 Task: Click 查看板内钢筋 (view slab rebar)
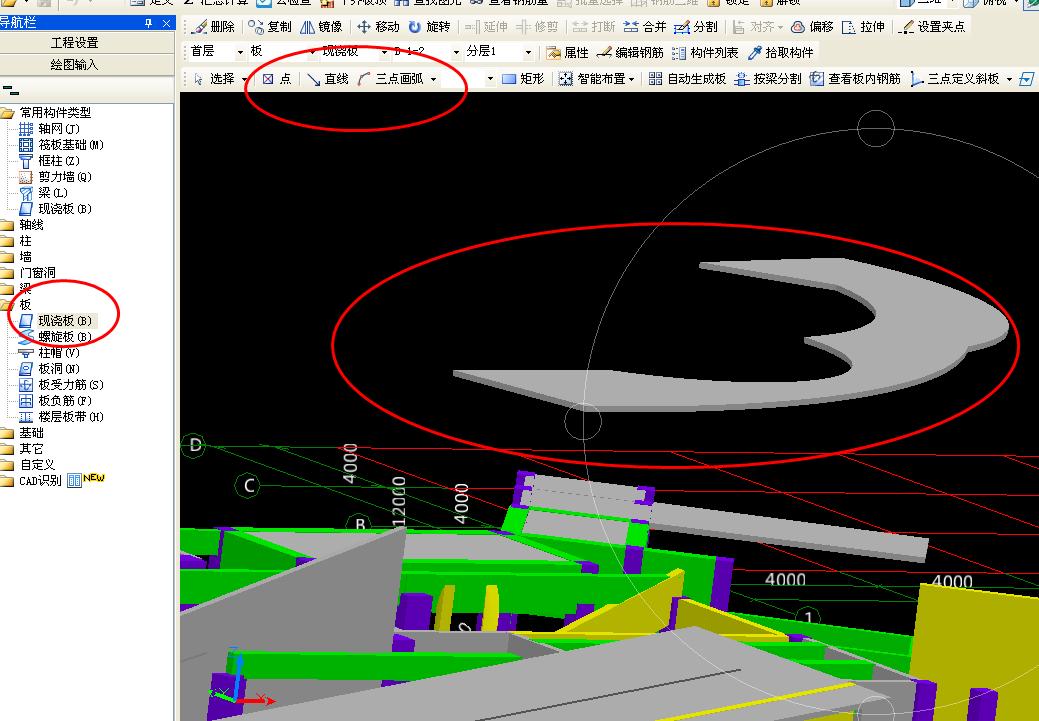tap(855, 79)
